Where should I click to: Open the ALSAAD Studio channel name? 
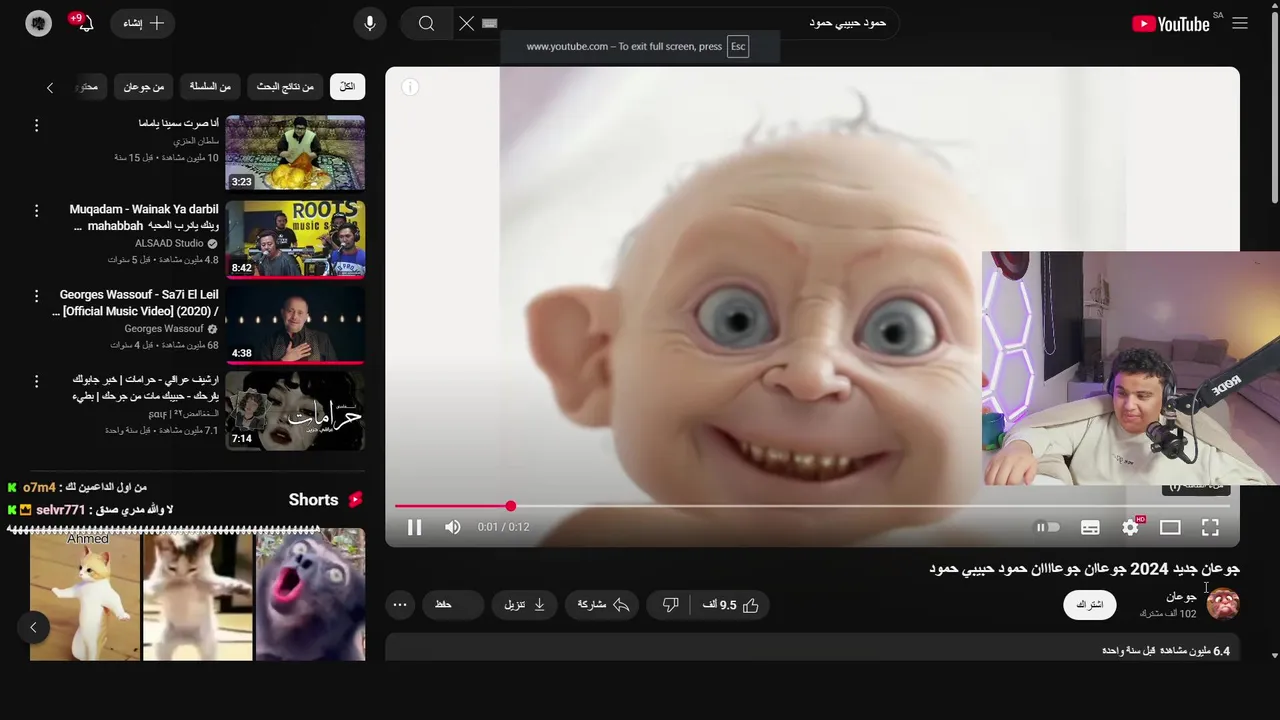pyautogui.click(x=169, y=243)
